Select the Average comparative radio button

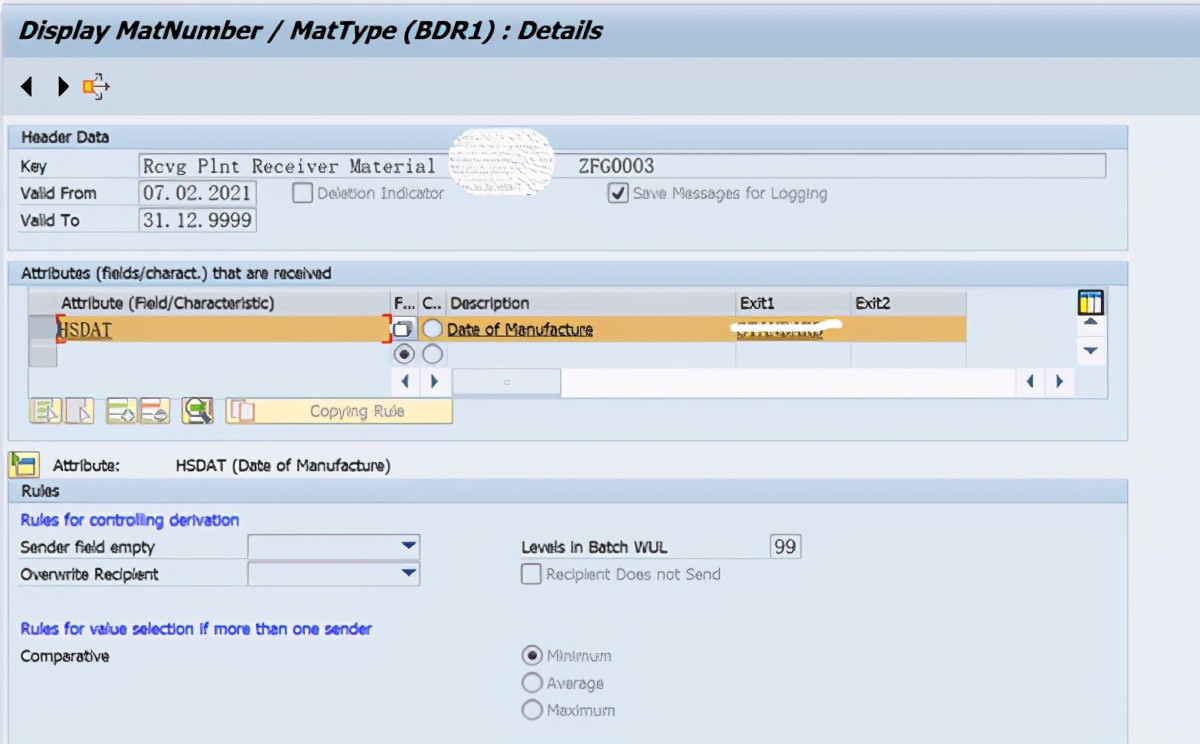pyautogui.click(x=531, y=683)
